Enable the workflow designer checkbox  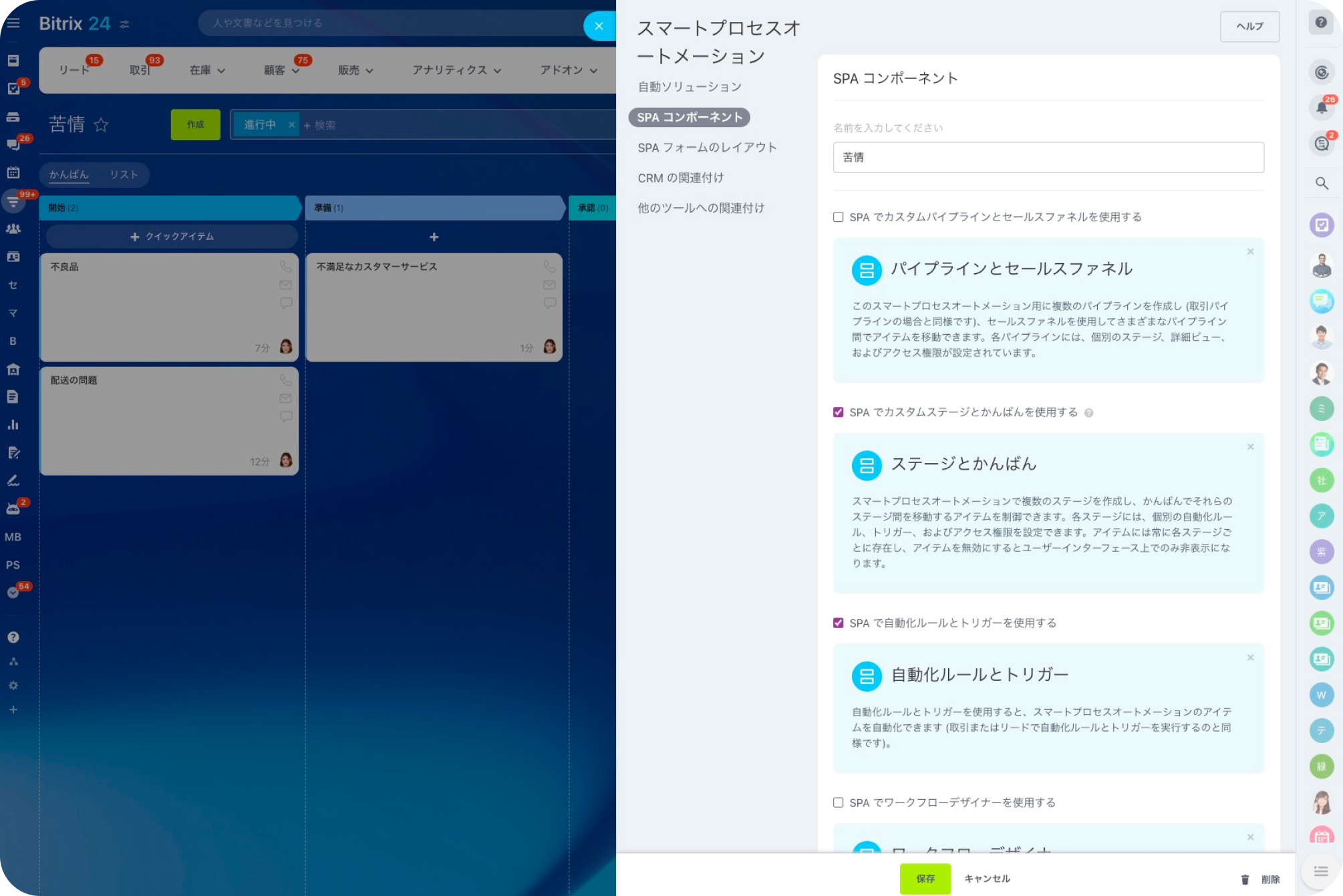pos(838,802)
